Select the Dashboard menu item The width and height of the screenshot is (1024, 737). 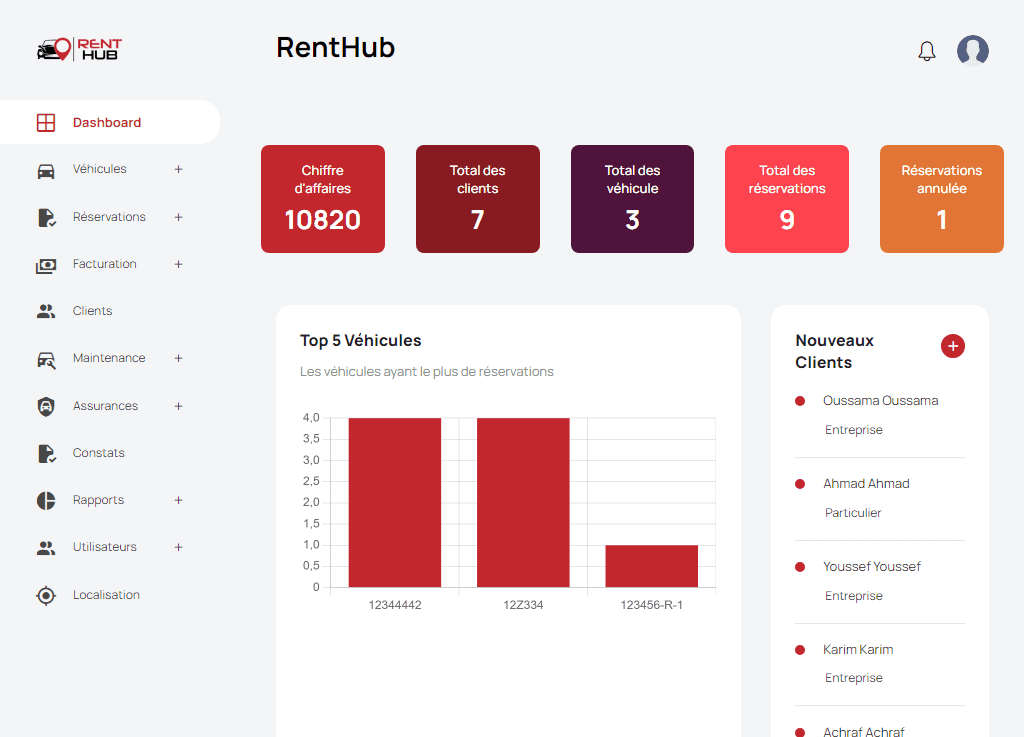click(107, 123)
